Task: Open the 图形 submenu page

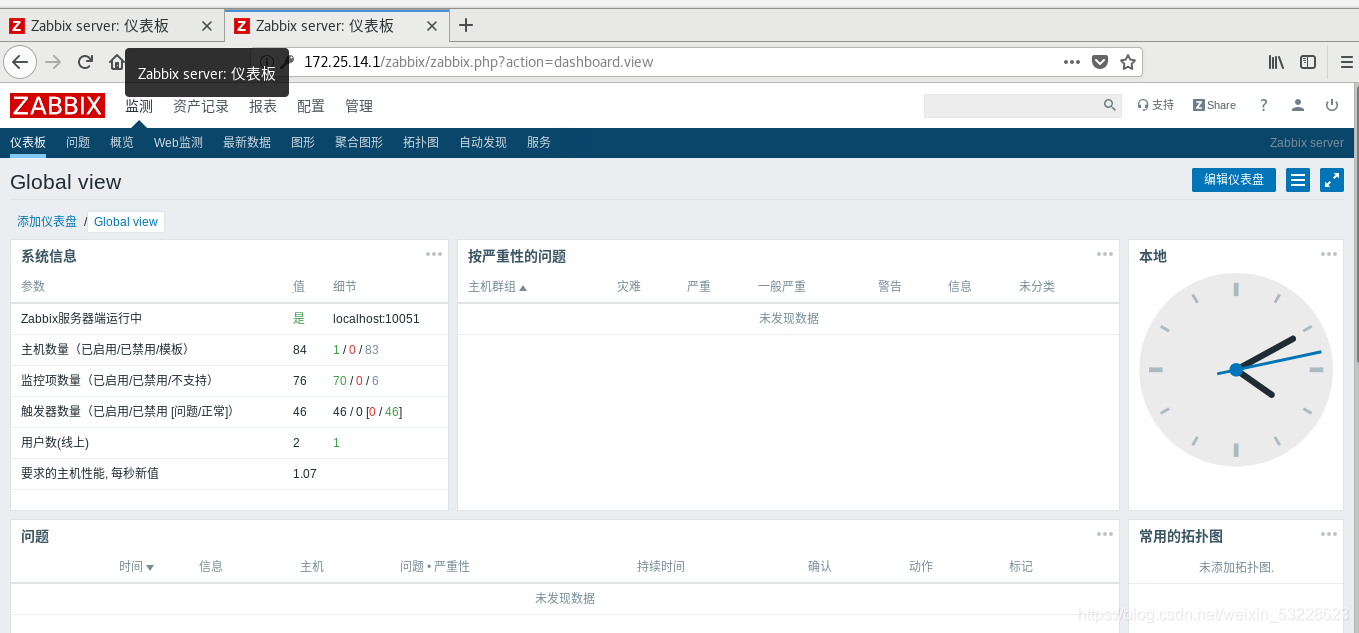Action: point(303,142)
